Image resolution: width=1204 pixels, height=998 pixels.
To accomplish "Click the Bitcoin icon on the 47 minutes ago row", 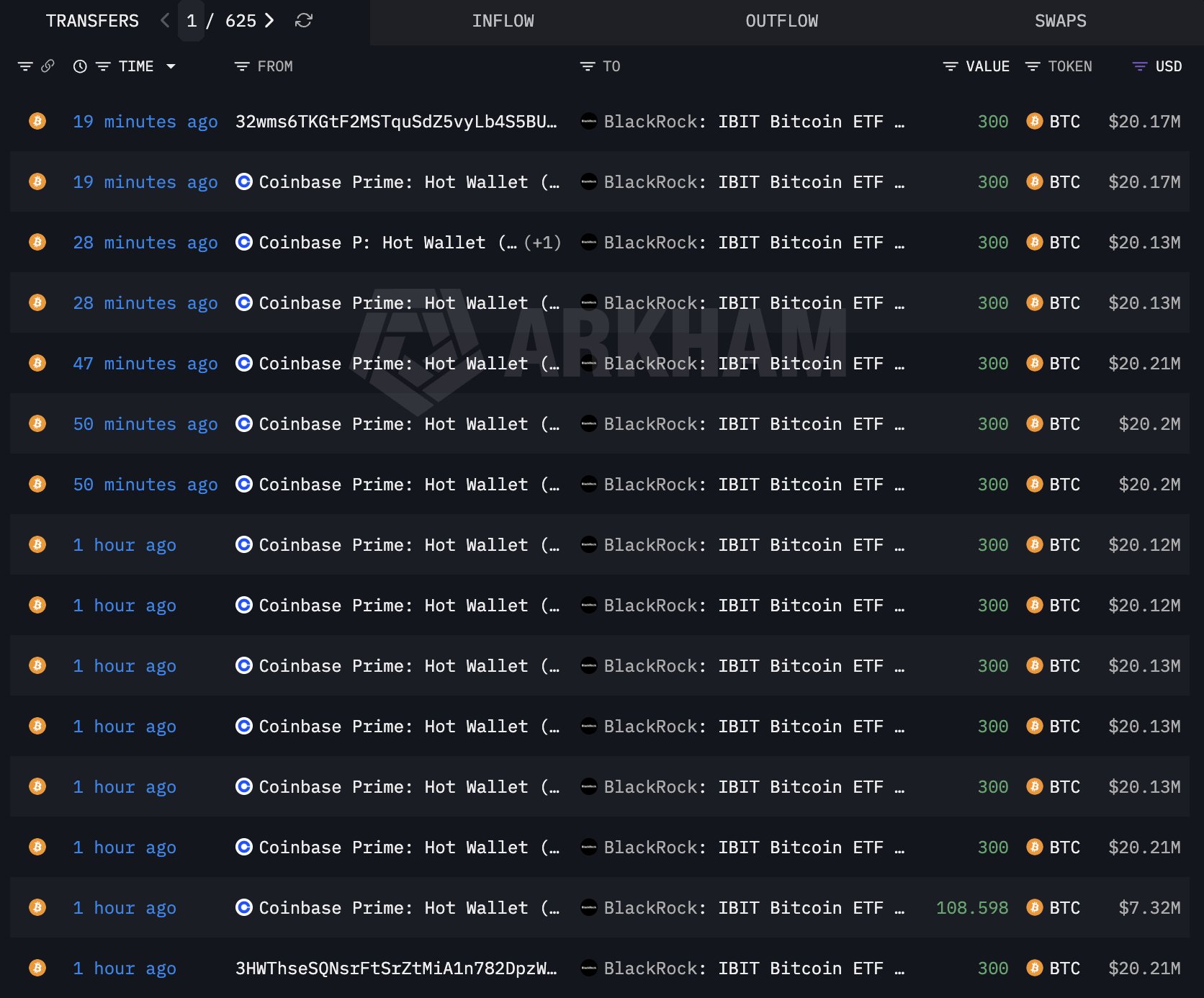I will pyautogui.click(x=36, y=363).
